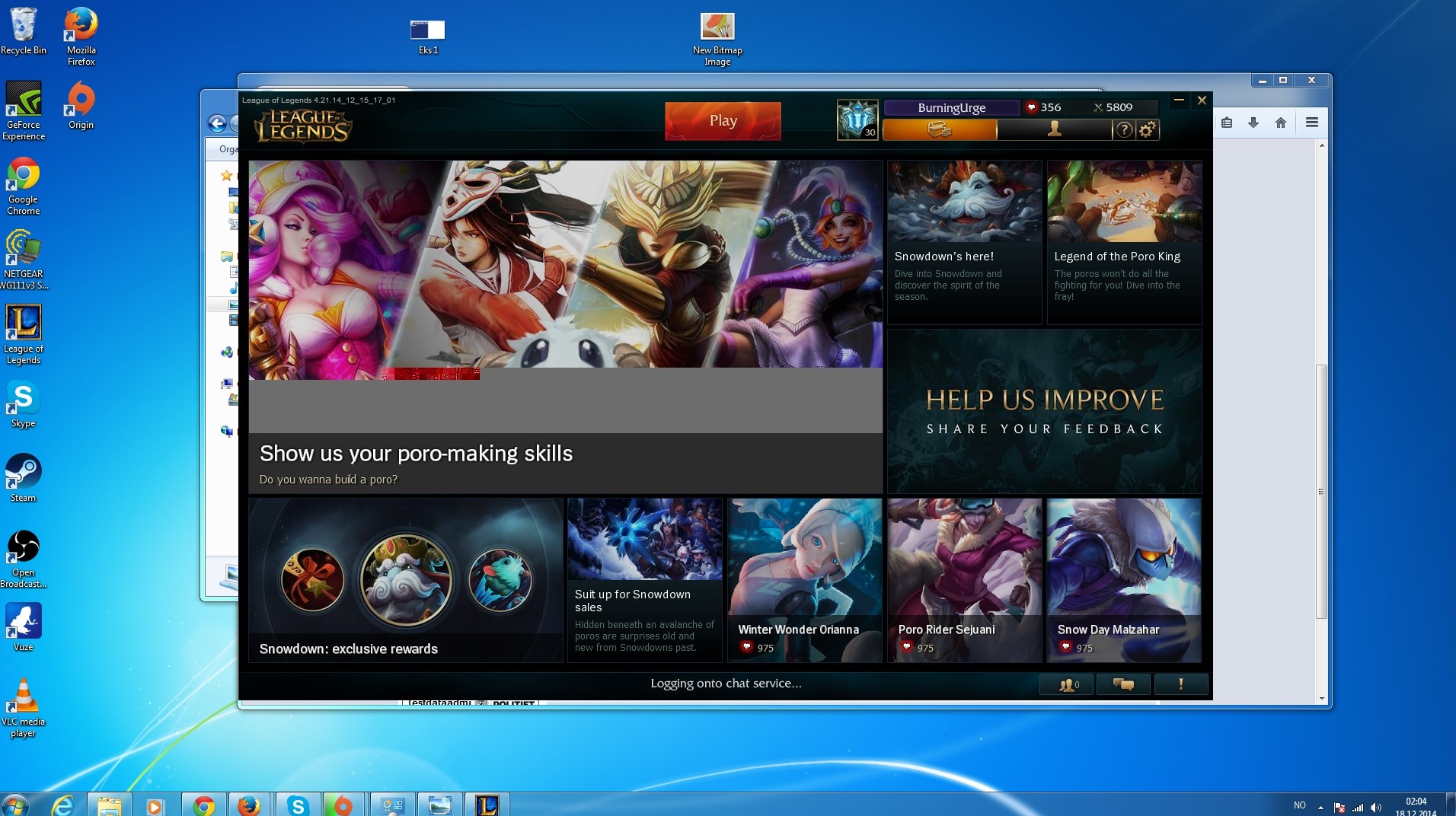Select the Recycle Bin desktop icon

coord(24,31)
